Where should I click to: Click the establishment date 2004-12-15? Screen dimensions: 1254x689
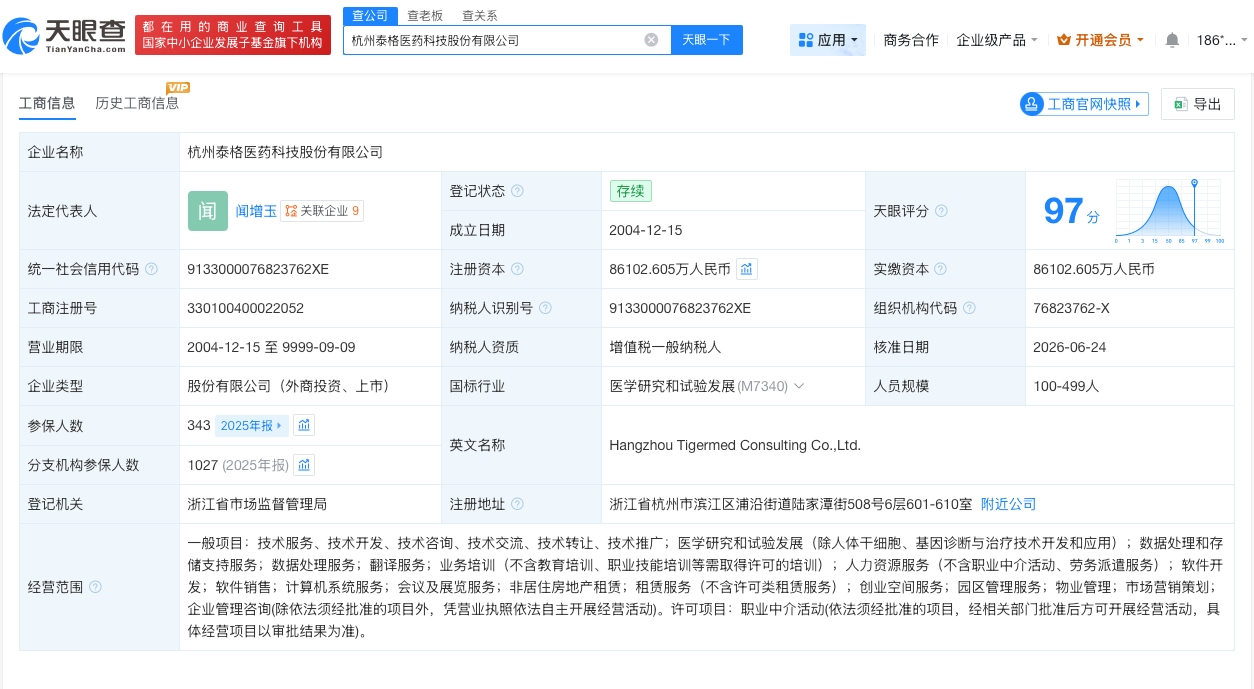coord(646,230)
